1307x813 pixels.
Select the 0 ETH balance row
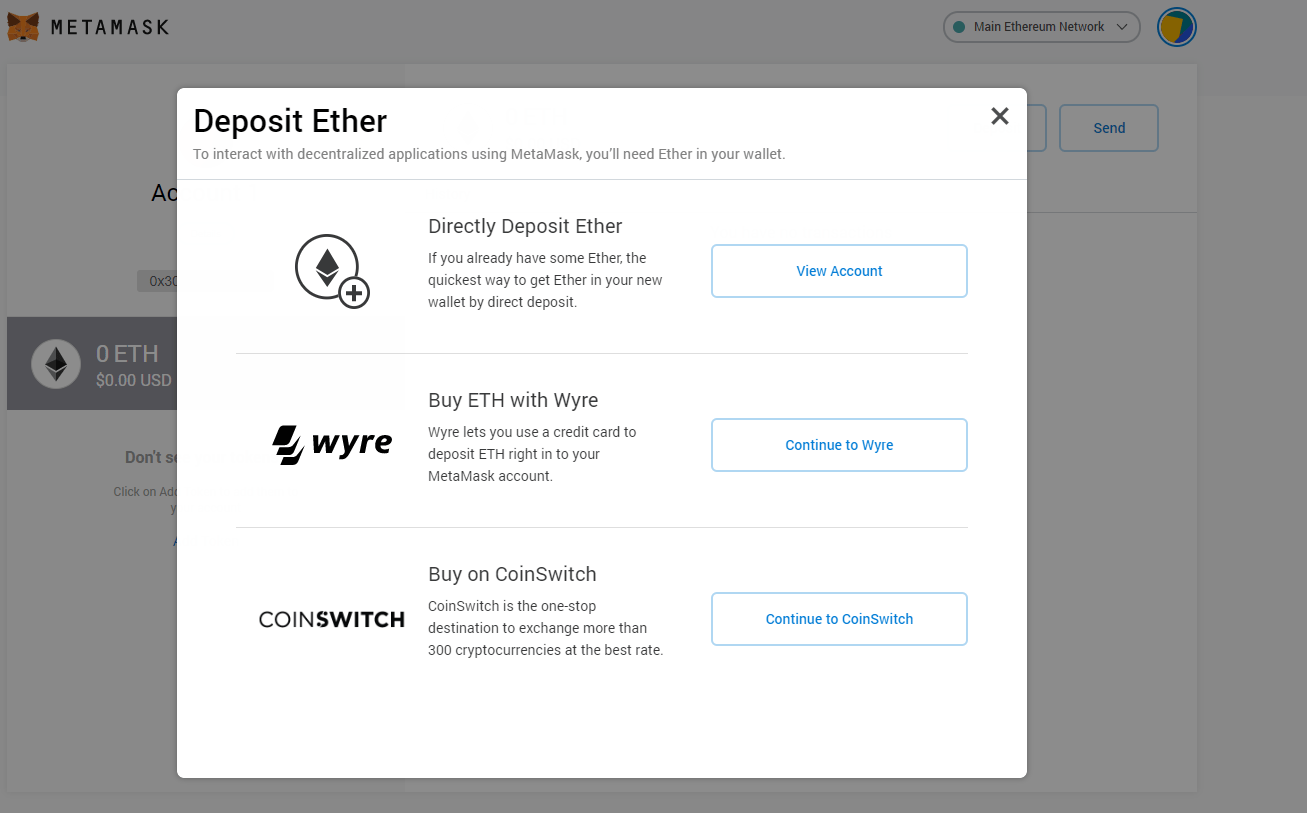click(x=92, y=364)
